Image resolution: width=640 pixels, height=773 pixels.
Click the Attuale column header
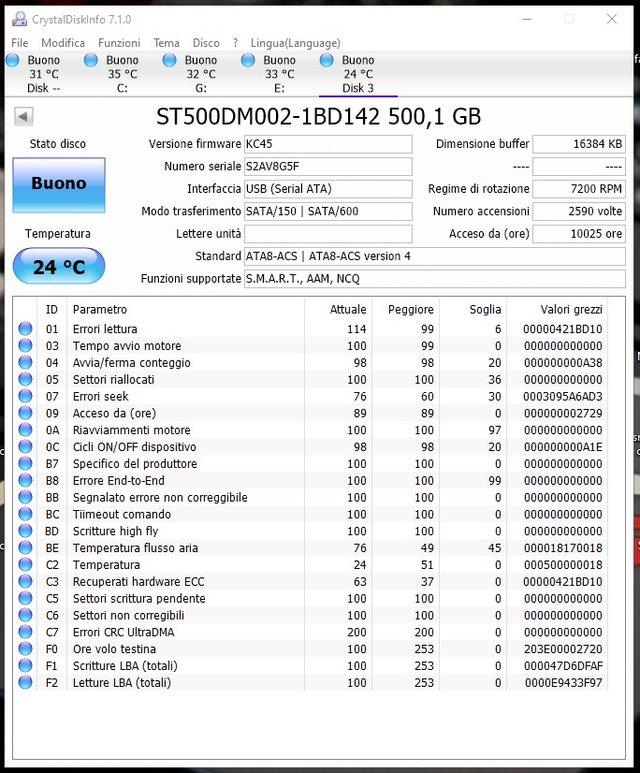(338, 309)
